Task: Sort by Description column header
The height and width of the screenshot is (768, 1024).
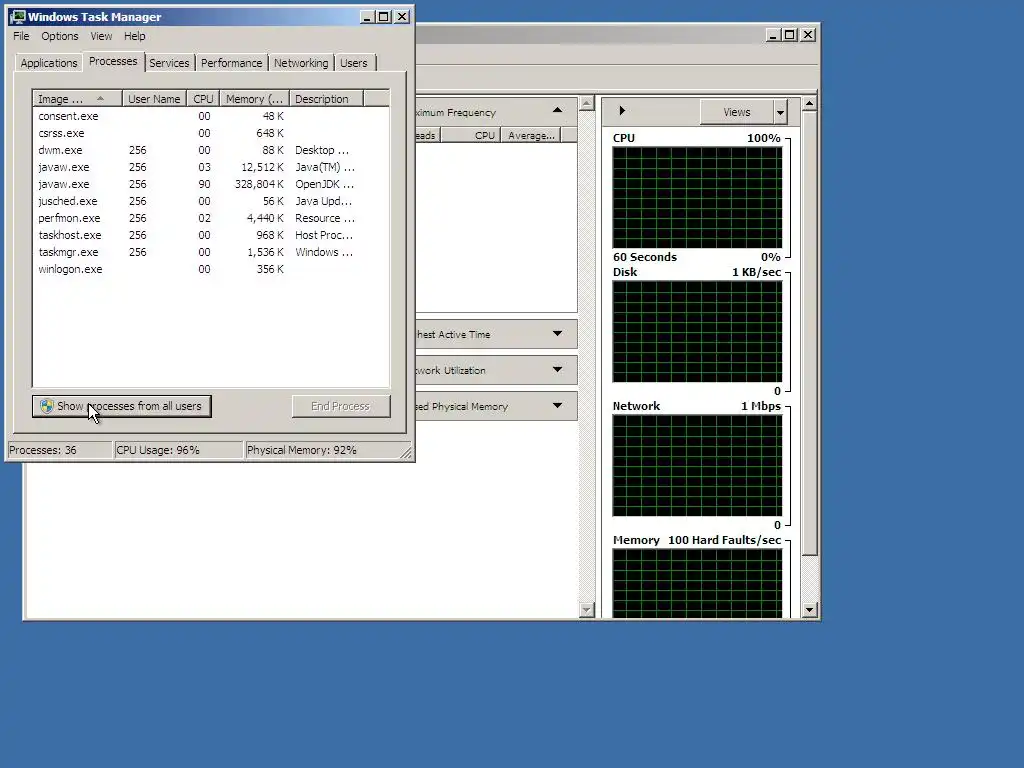Action: (x=327, y=99)
